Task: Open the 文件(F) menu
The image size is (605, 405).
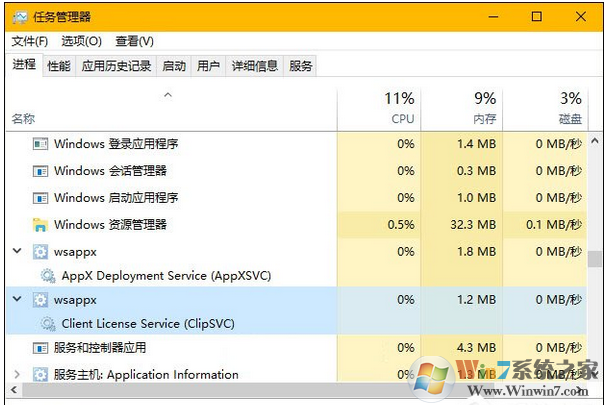Action: tap(30, 41)
